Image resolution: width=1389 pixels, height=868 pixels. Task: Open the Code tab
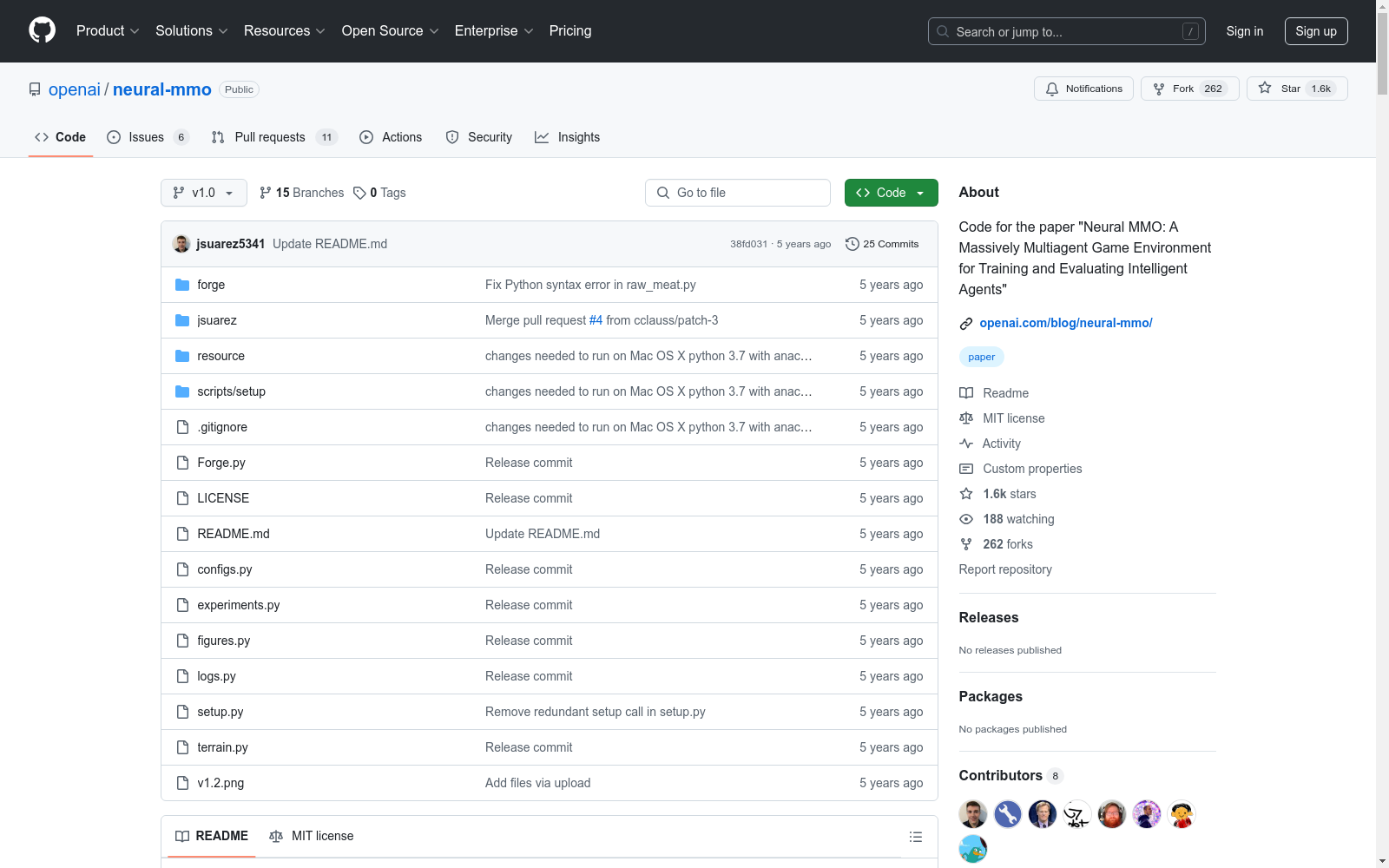[x=61, y=137]
